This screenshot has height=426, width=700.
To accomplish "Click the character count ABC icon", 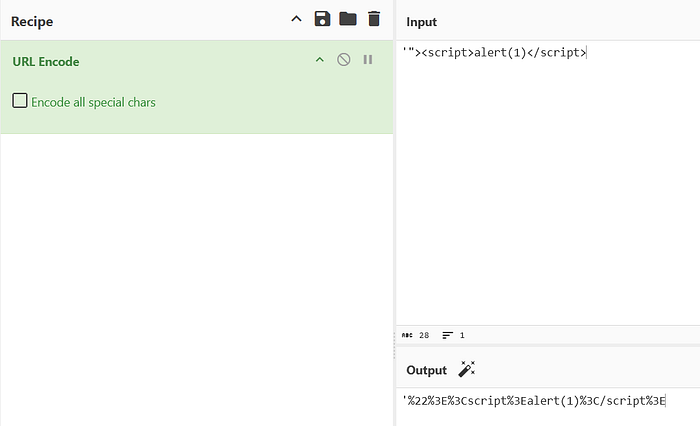I will coord(407,335).
